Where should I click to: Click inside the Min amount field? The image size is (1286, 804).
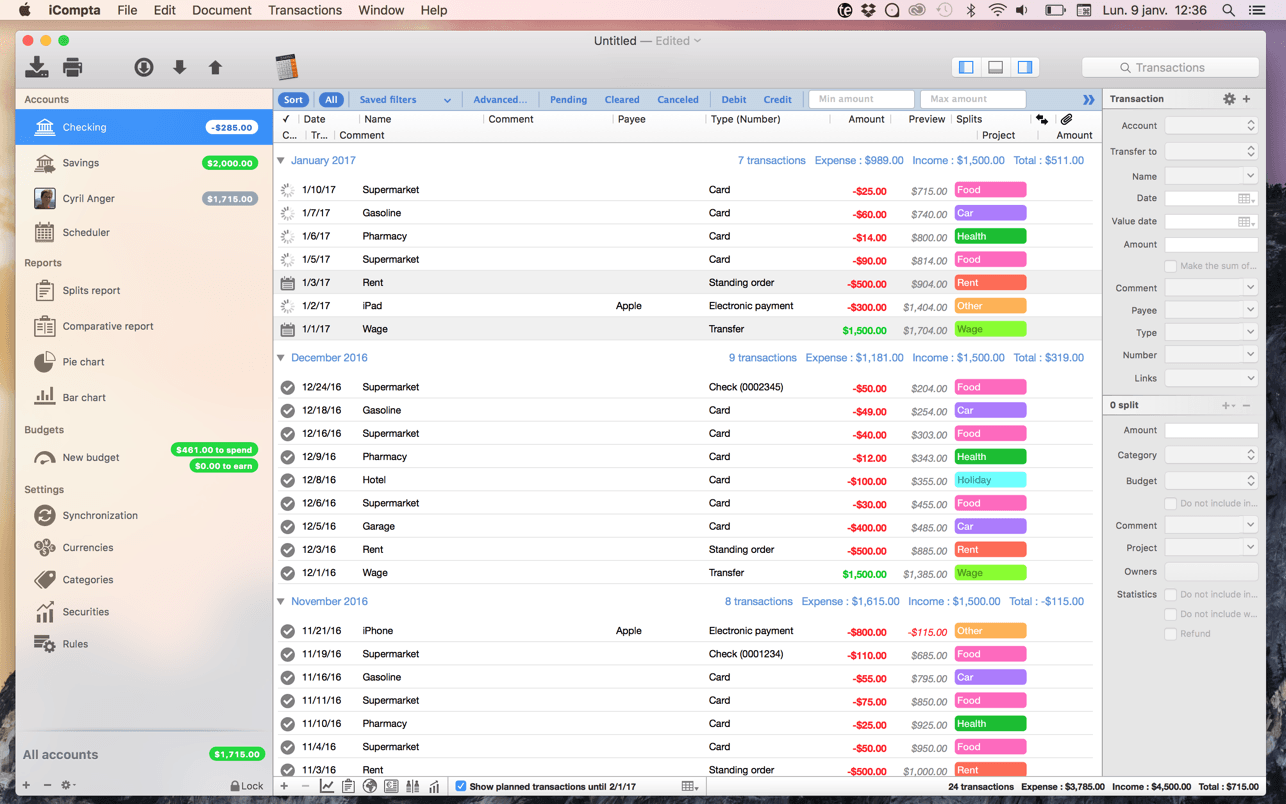[x=860, y=99]
